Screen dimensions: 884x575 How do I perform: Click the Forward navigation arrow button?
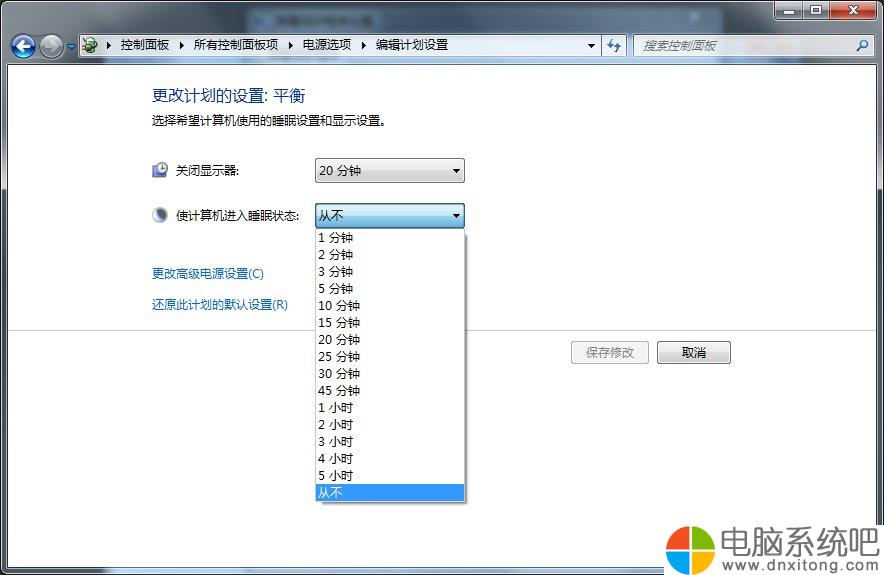click(51, 46)
